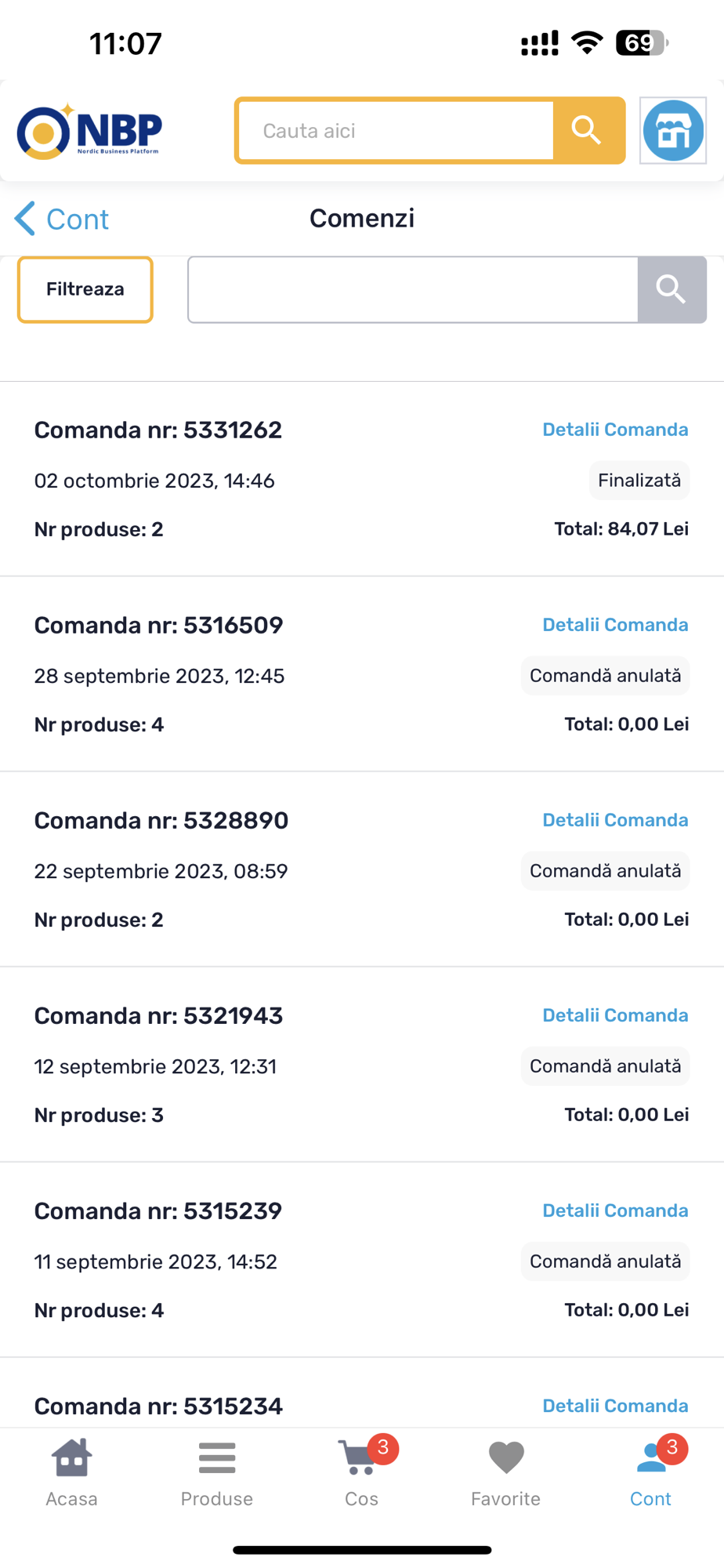Open Favorite heart tab

[506, 1472]
